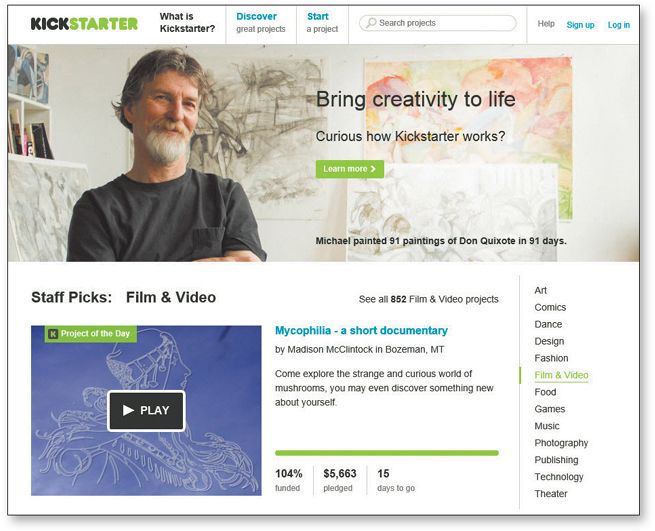Open the Mycophilia video thumbnail
Viewport: 655px width, 531px height.
coord(146,411)
